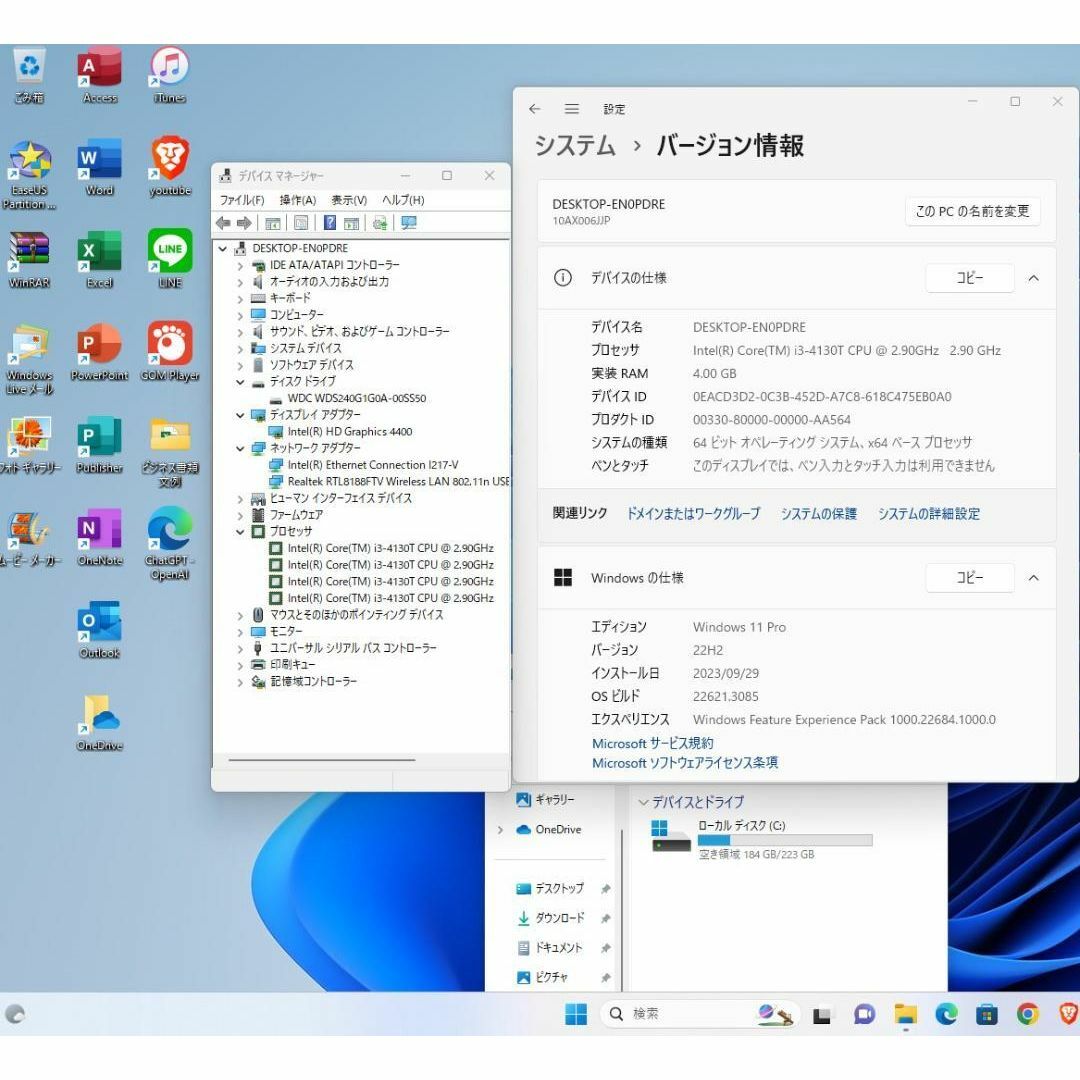Open the PowerPoint desktop icon

[x=100, y=351]
